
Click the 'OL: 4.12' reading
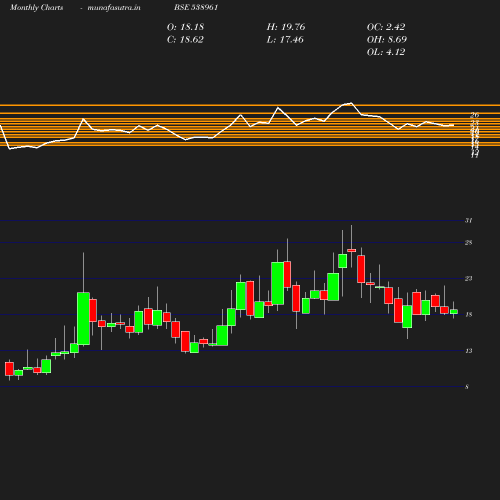pyautogui.click(x=386, y=52)
